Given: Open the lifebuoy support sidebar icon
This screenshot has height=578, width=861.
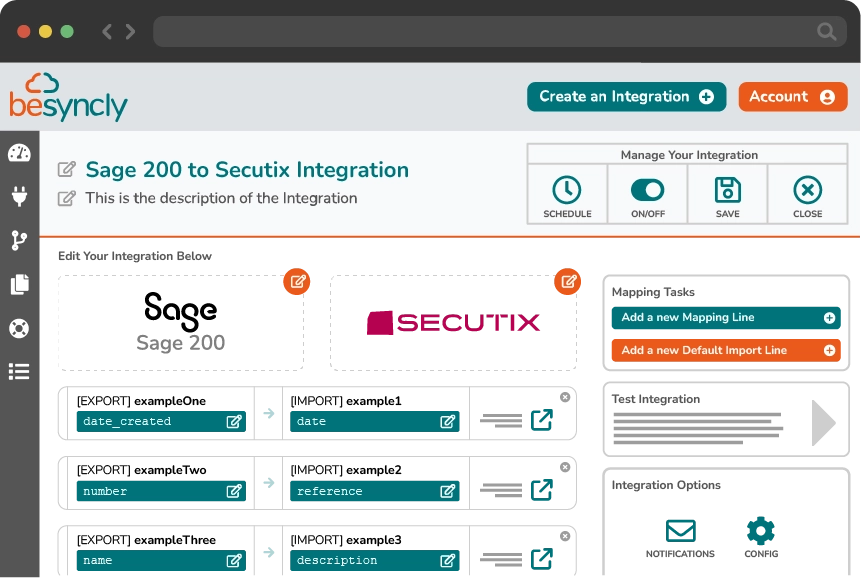Looking at the screenshot, I should 19,328.
